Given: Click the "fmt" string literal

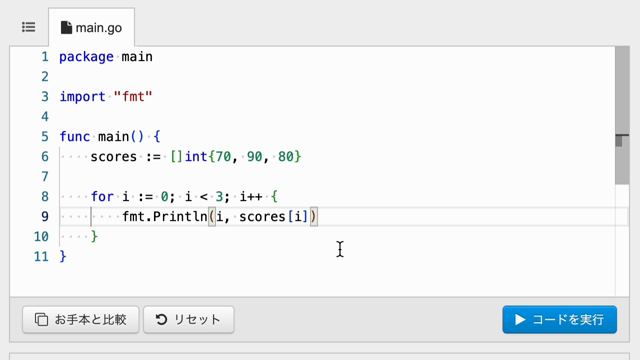Looking at the screenshot, I should (133, 97).
